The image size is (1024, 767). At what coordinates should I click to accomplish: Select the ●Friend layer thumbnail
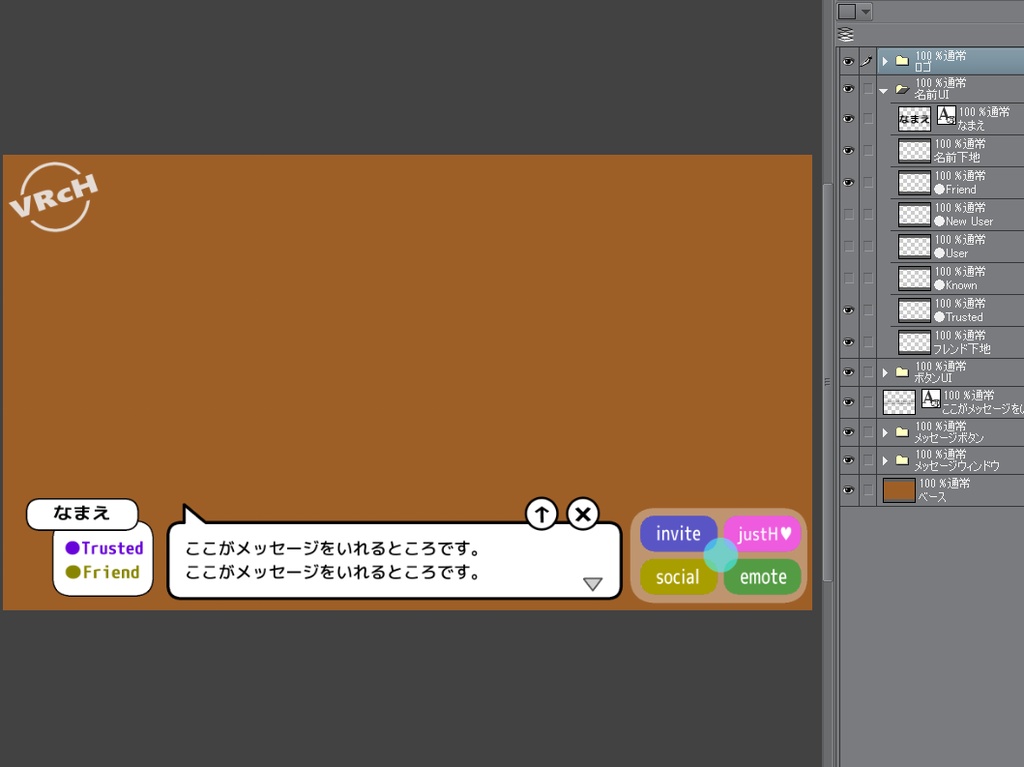click(x=914, y=183)
